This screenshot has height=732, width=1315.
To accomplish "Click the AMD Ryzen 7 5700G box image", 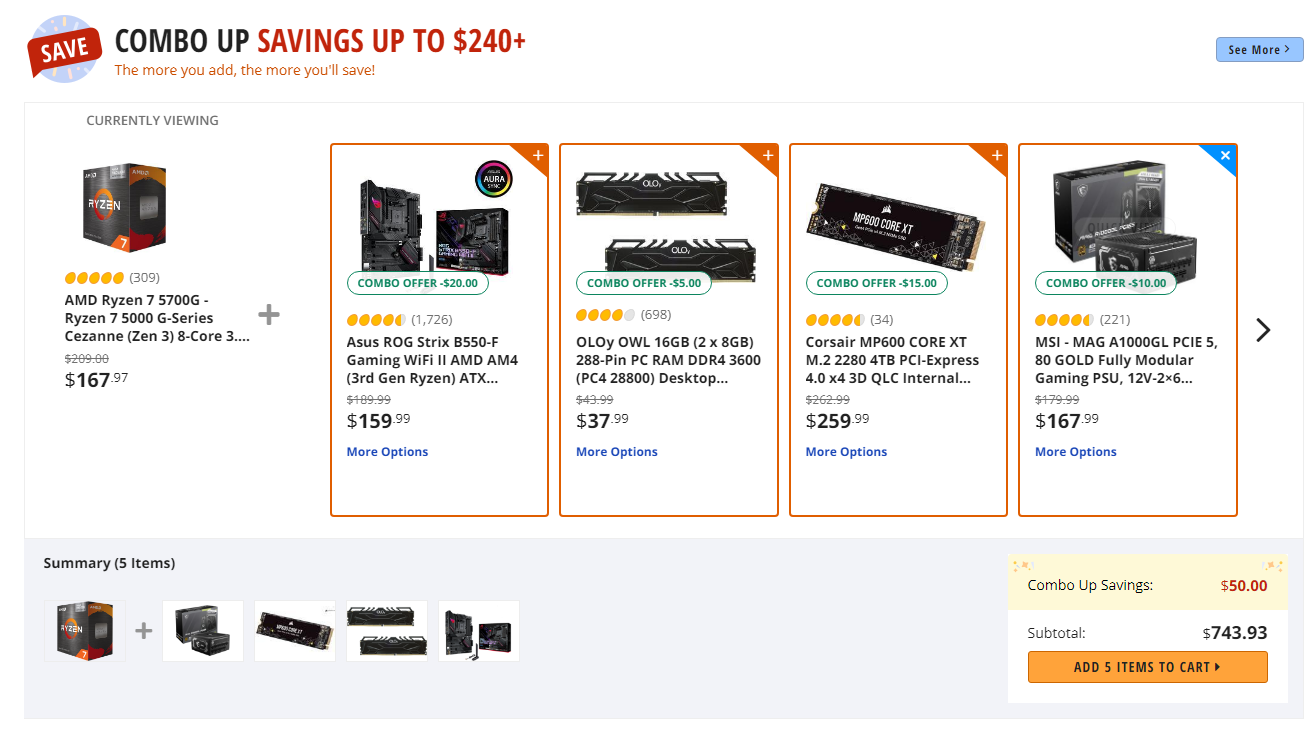I will (x=123, y=208).
